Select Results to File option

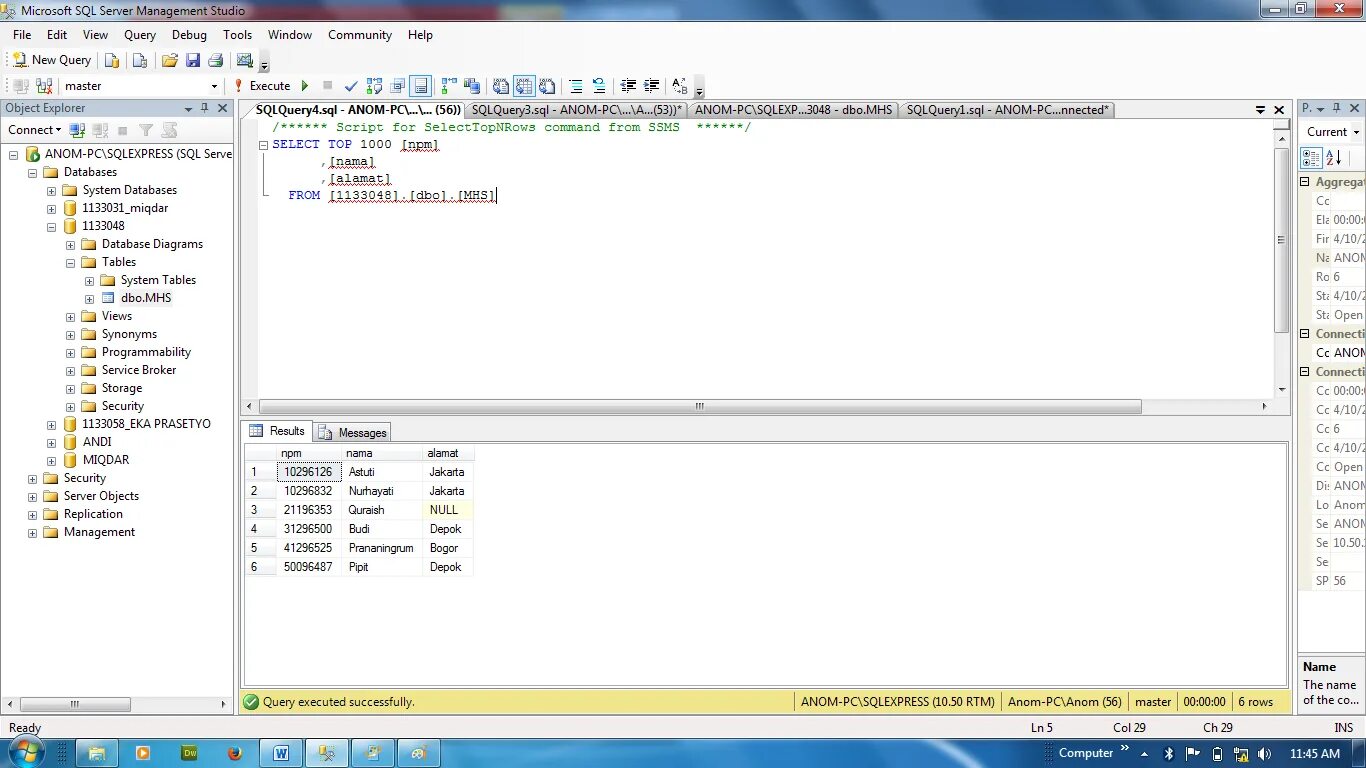(x=547, y=86)
